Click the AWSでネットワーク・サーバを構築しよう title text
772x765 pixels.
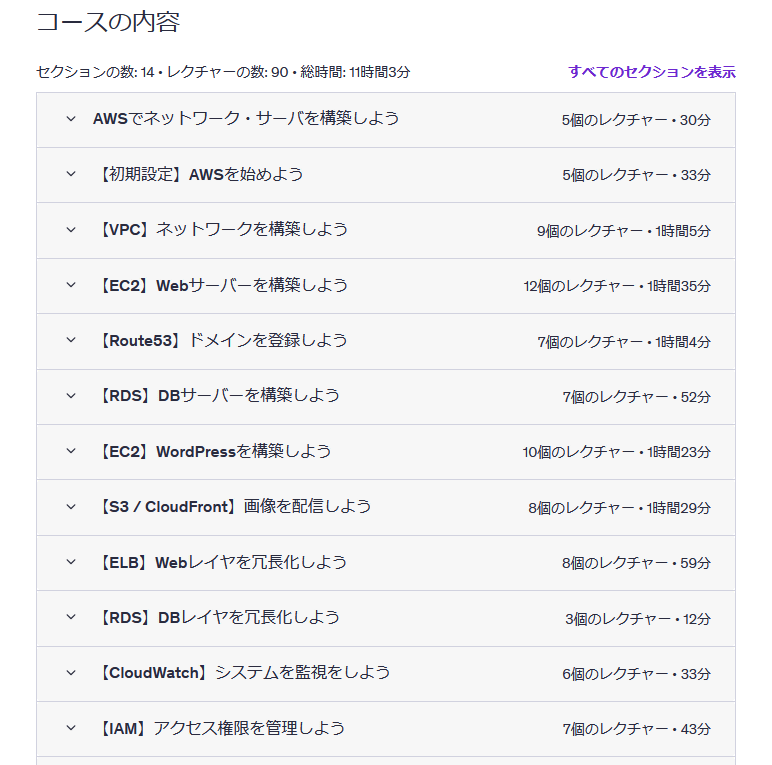pos(246,119)
